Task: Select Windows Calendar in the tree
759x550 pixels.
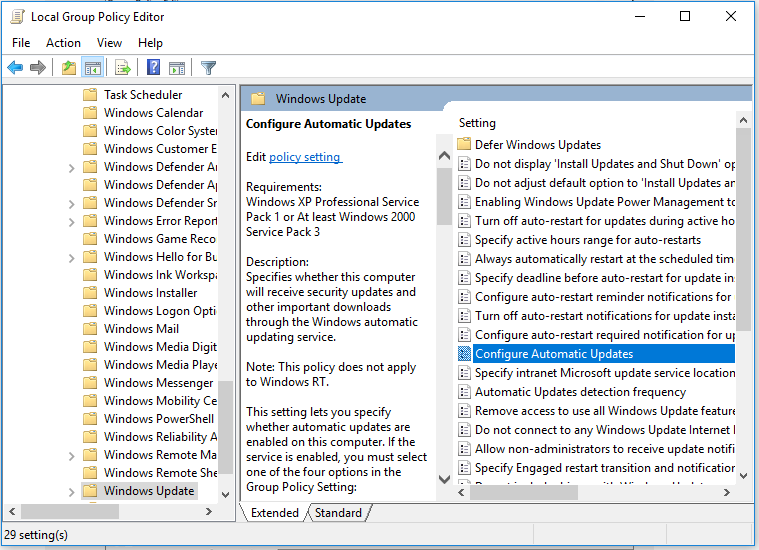Action: click(153, 113)
